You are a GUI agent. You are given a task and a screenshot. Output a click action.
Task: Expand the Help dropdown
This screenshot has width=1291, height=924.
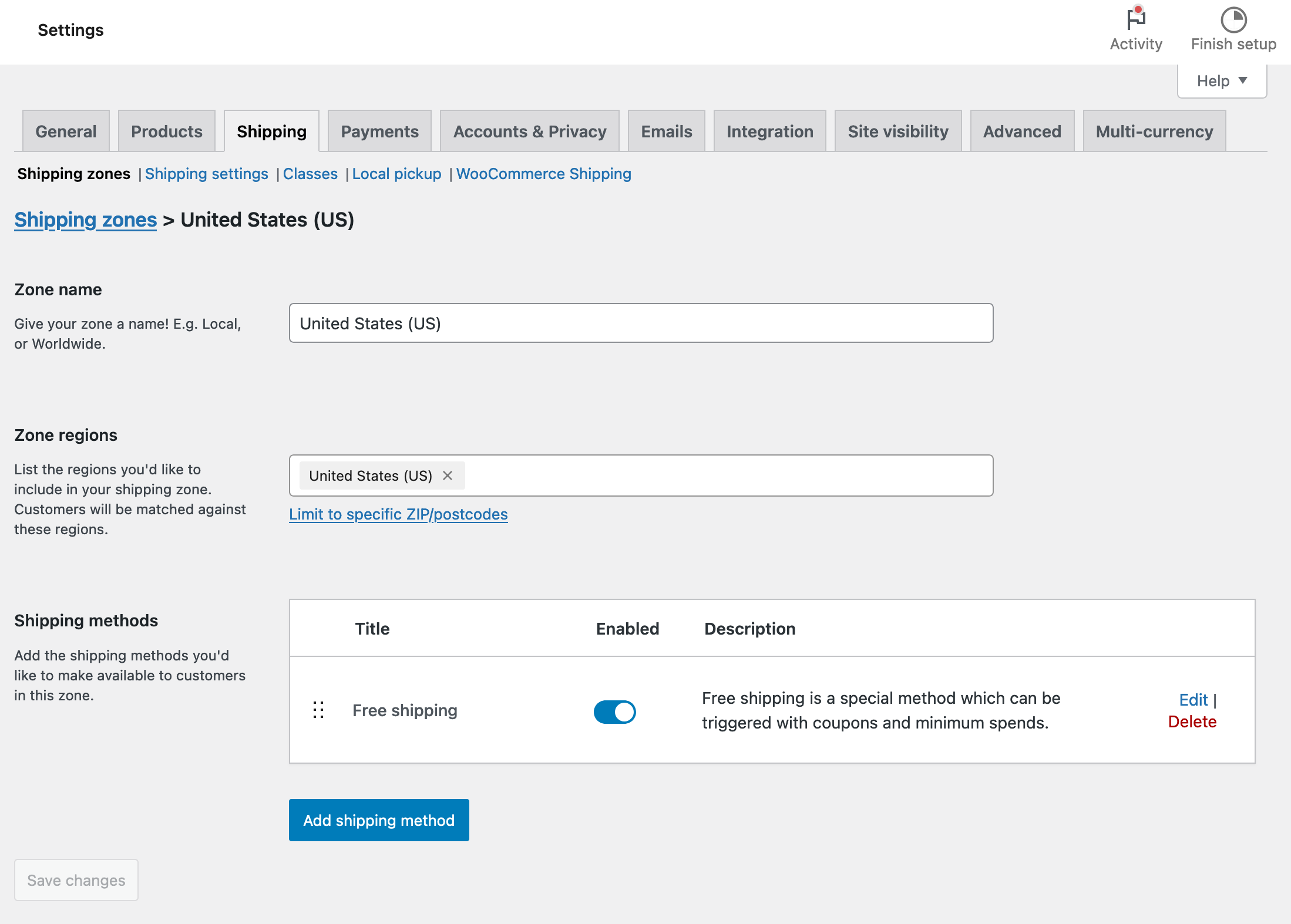click(1221, 80)
